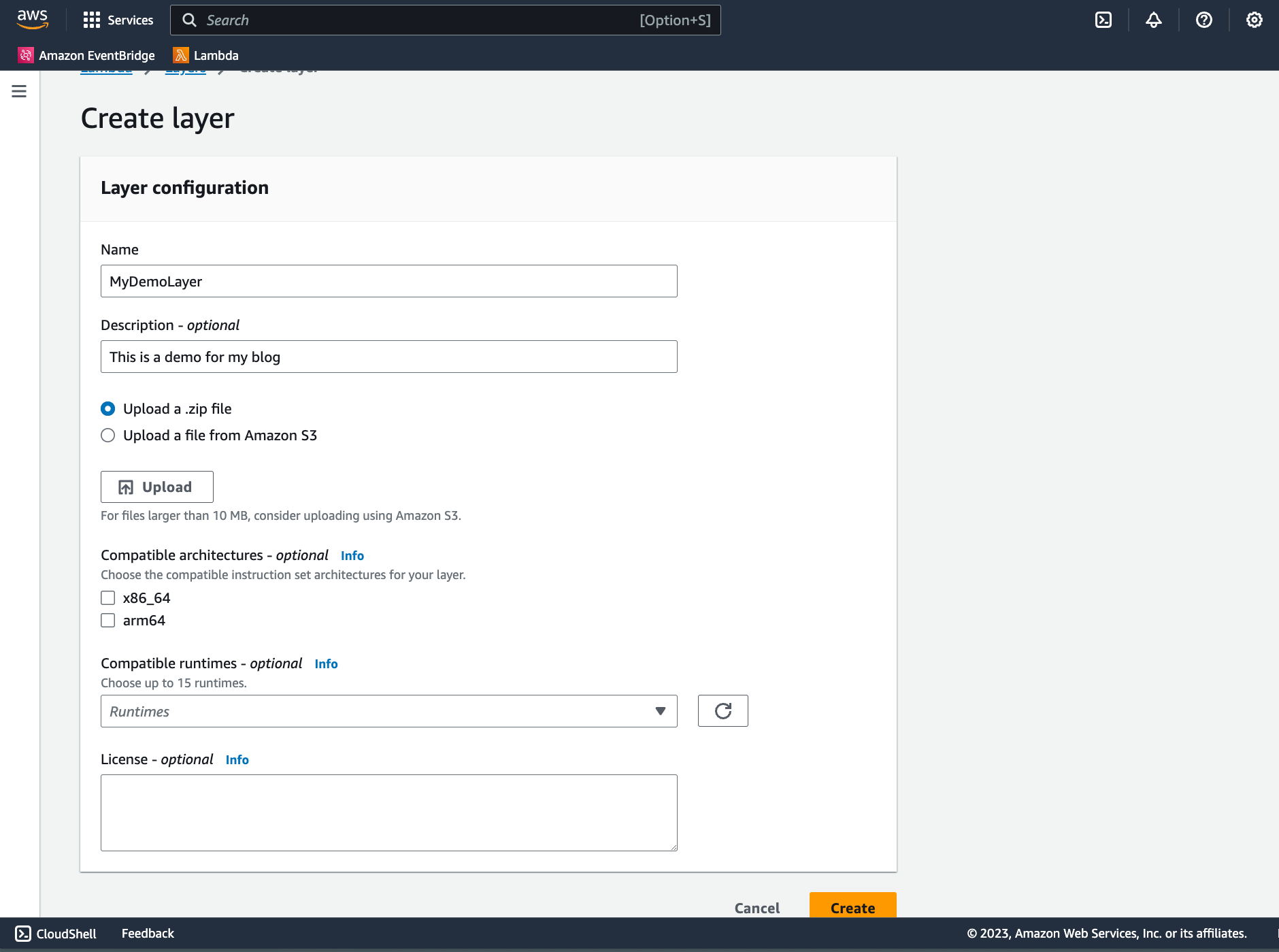Click the 'Layer configuration' header text

[x=185, y=188]
